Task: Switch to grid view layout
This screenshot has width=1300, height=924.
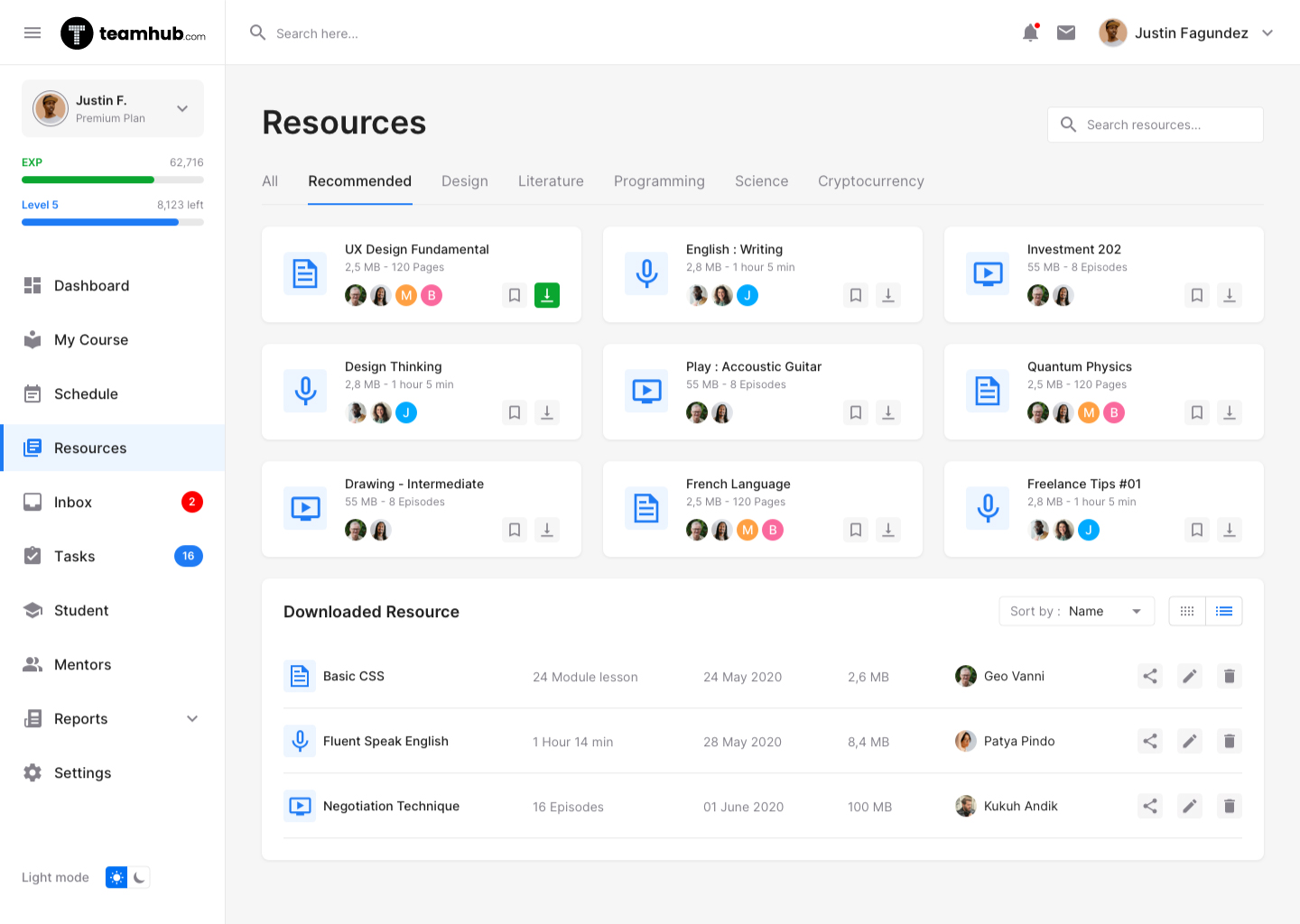Action: [x=1187, y=611]
